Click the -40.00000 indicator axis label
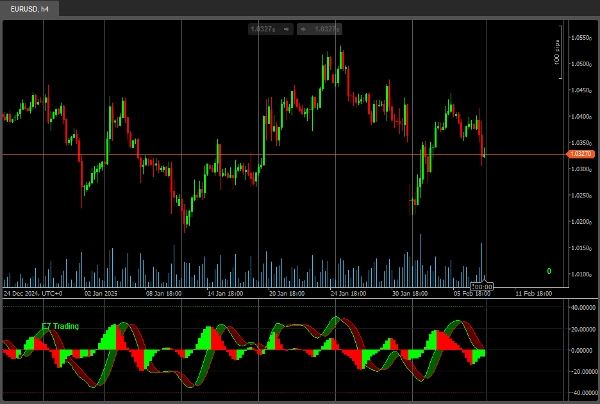The height and width of the screenshot is (404, 600). (x=583, y=393)
